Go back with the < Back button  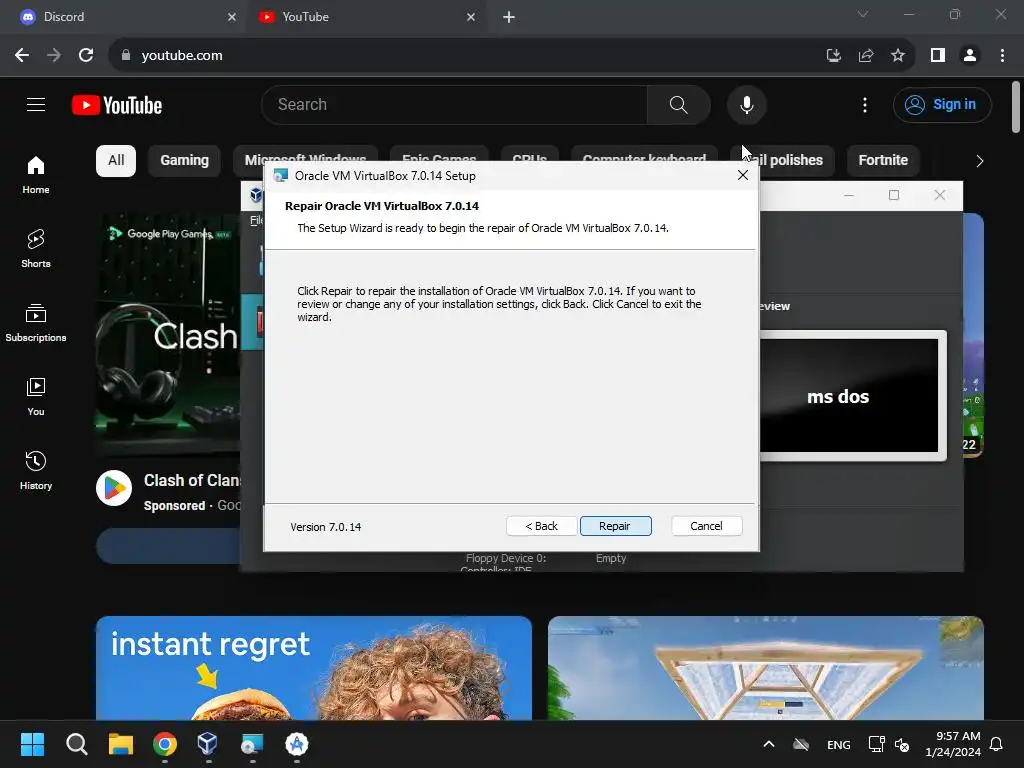[541, 526]
